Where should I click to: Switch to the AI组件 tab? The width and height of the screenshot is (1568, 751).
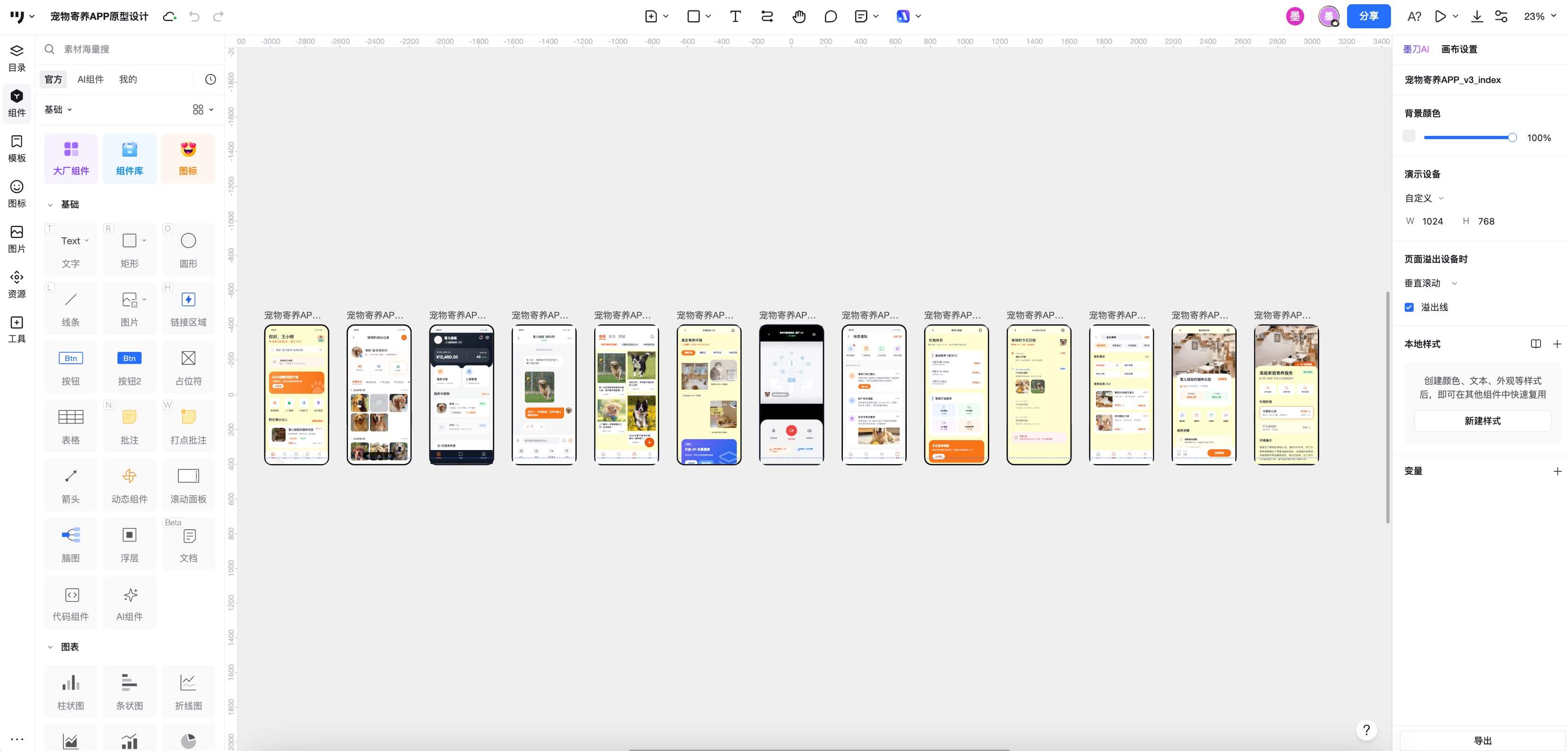click(x=90, y=79)
